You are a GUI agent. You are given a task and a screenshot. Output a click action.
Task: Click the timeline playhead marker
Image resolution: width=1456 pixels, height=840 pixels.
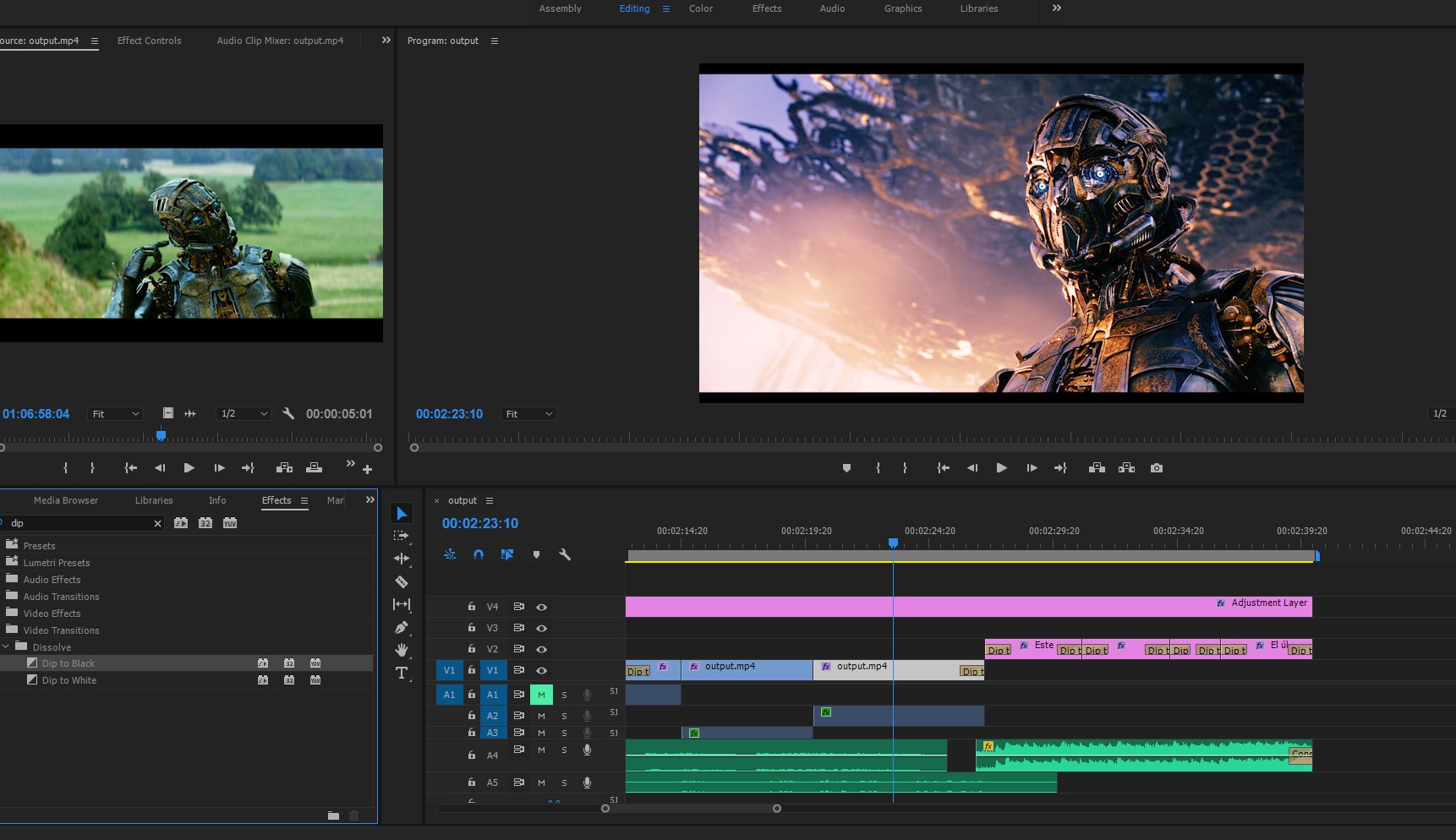(893, 543)
